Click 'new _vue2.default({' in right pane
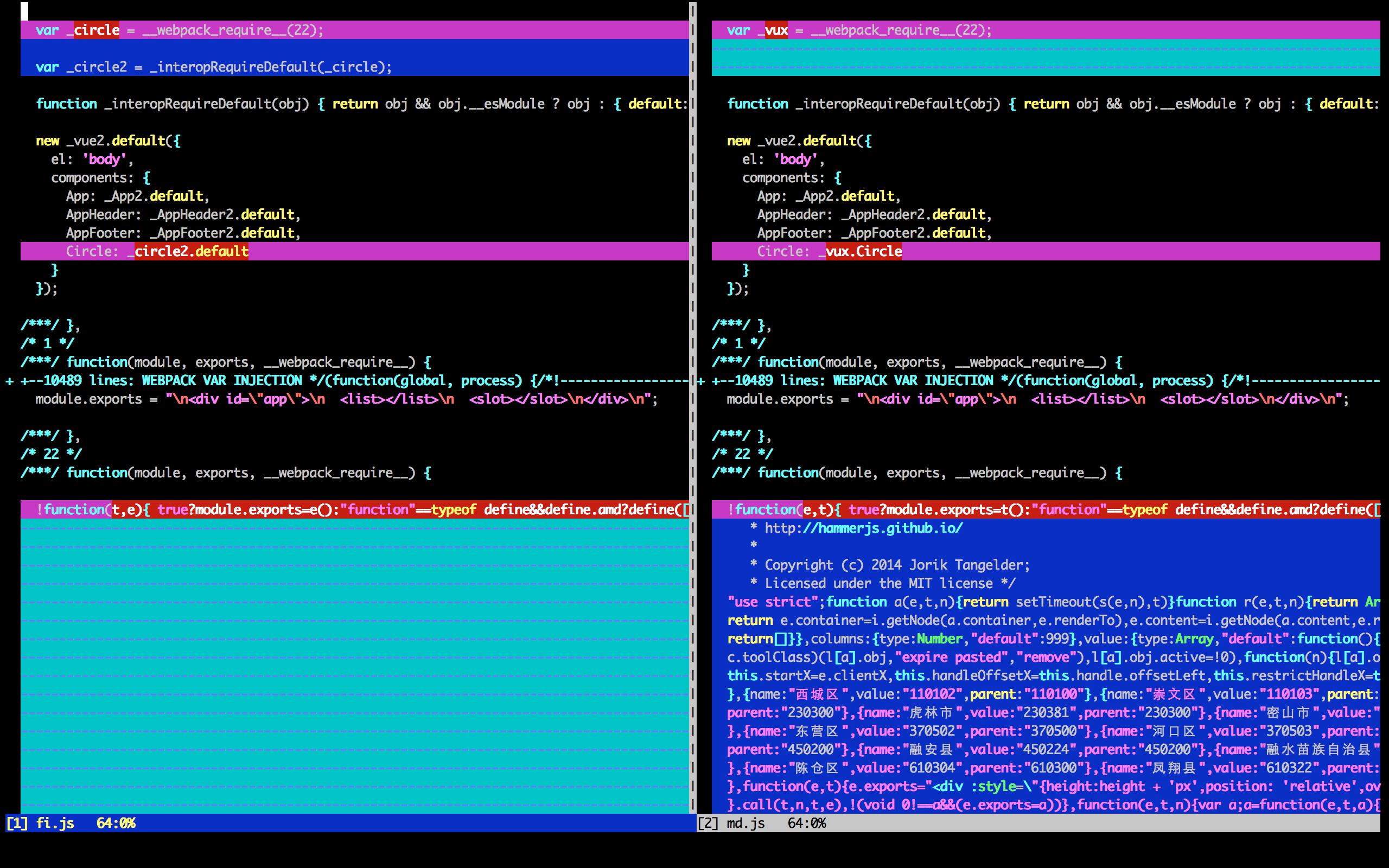 [799, 141]
